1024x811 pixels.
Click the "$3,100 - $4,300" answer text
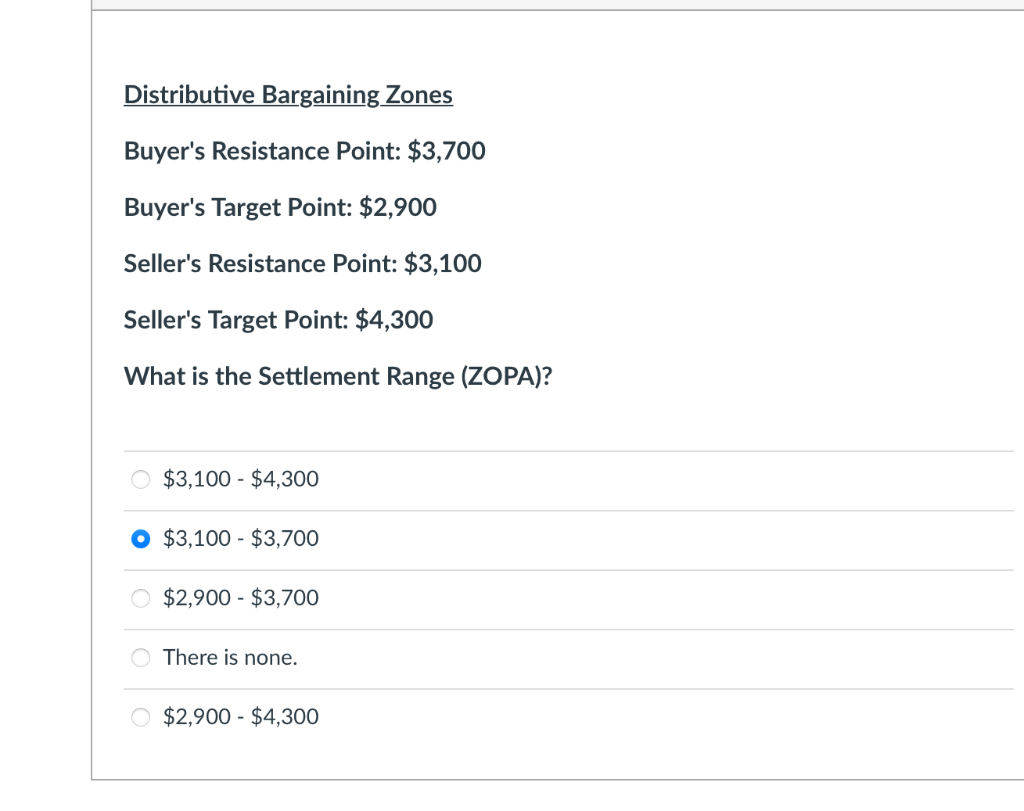click(x=240, y=479)
